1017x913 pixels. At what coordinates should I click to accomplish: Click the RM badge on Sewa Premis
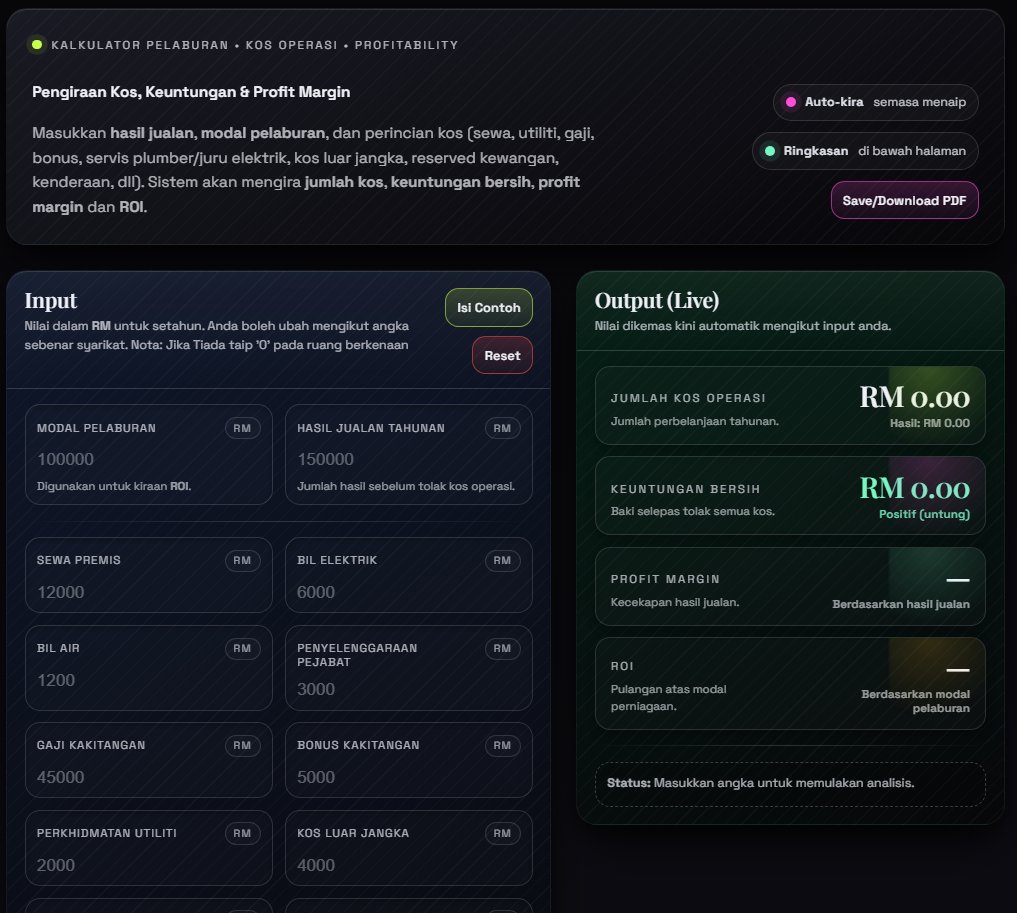243,560
